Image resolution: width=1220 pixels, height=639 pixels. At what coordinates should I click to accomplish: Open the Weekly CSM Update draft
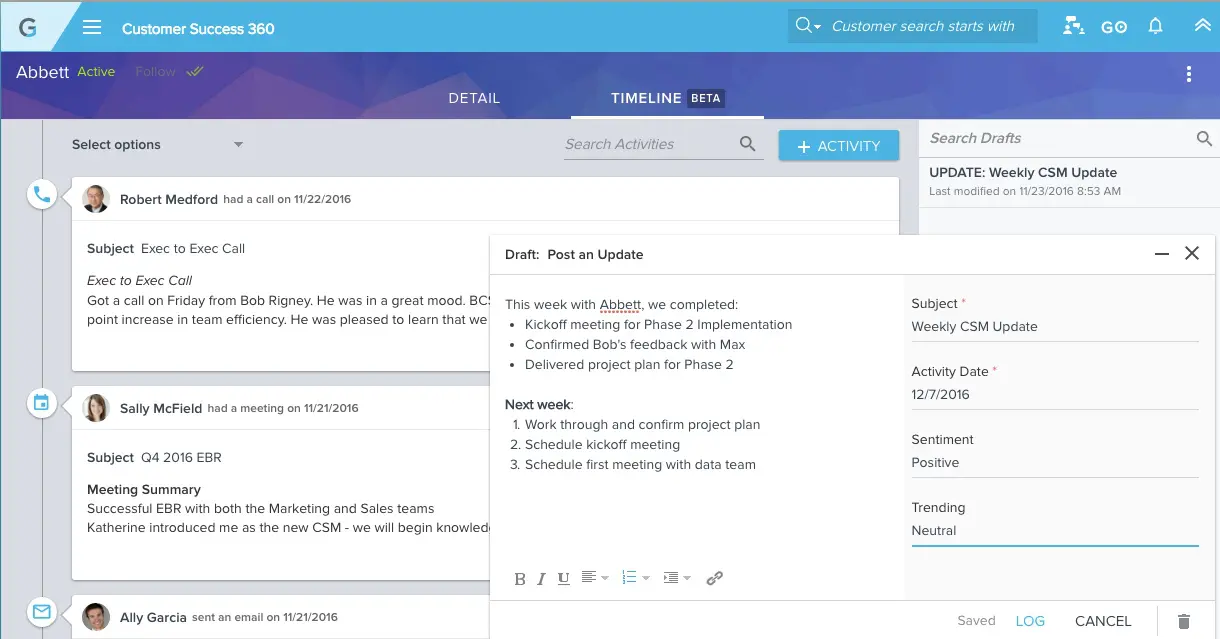1023,173
